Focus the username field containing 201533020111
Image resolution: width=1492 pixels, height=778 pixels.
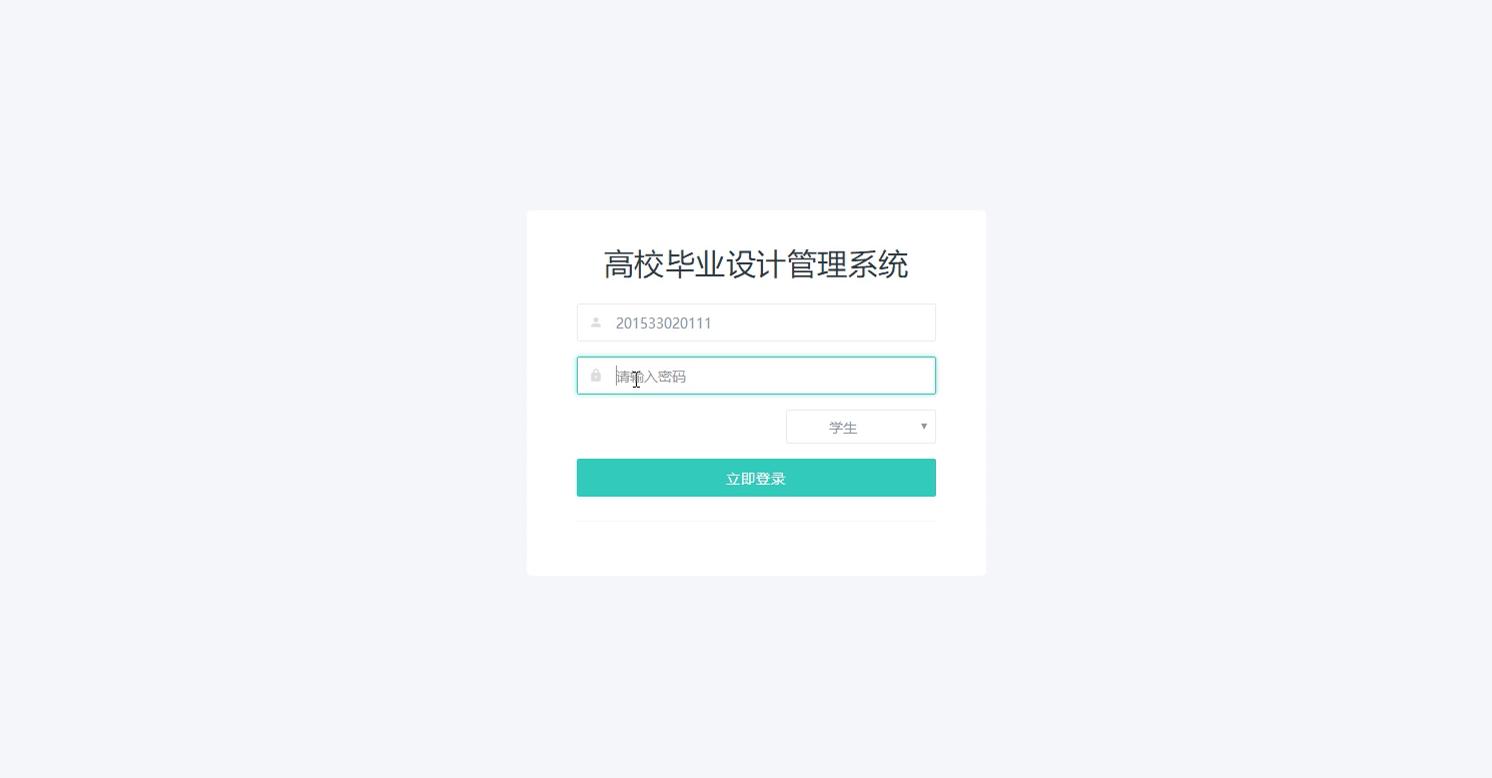(756, 323)
